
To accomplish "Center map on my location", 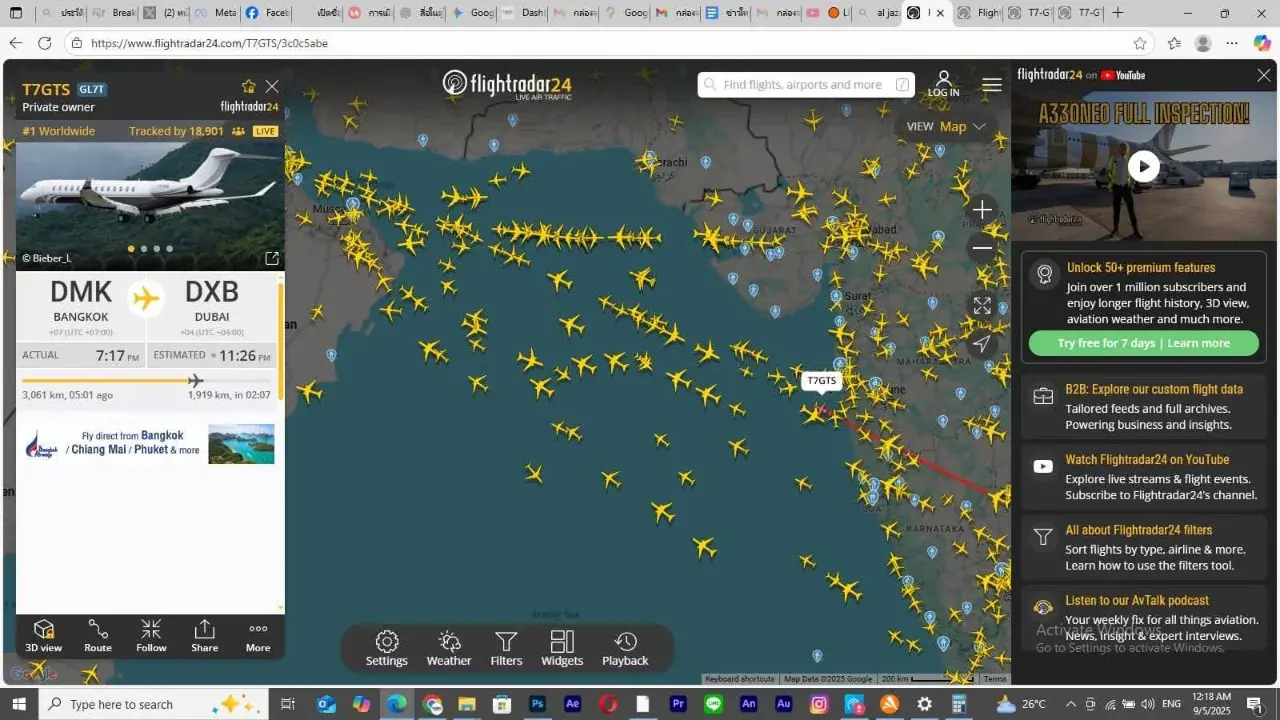I will point(982,344).
